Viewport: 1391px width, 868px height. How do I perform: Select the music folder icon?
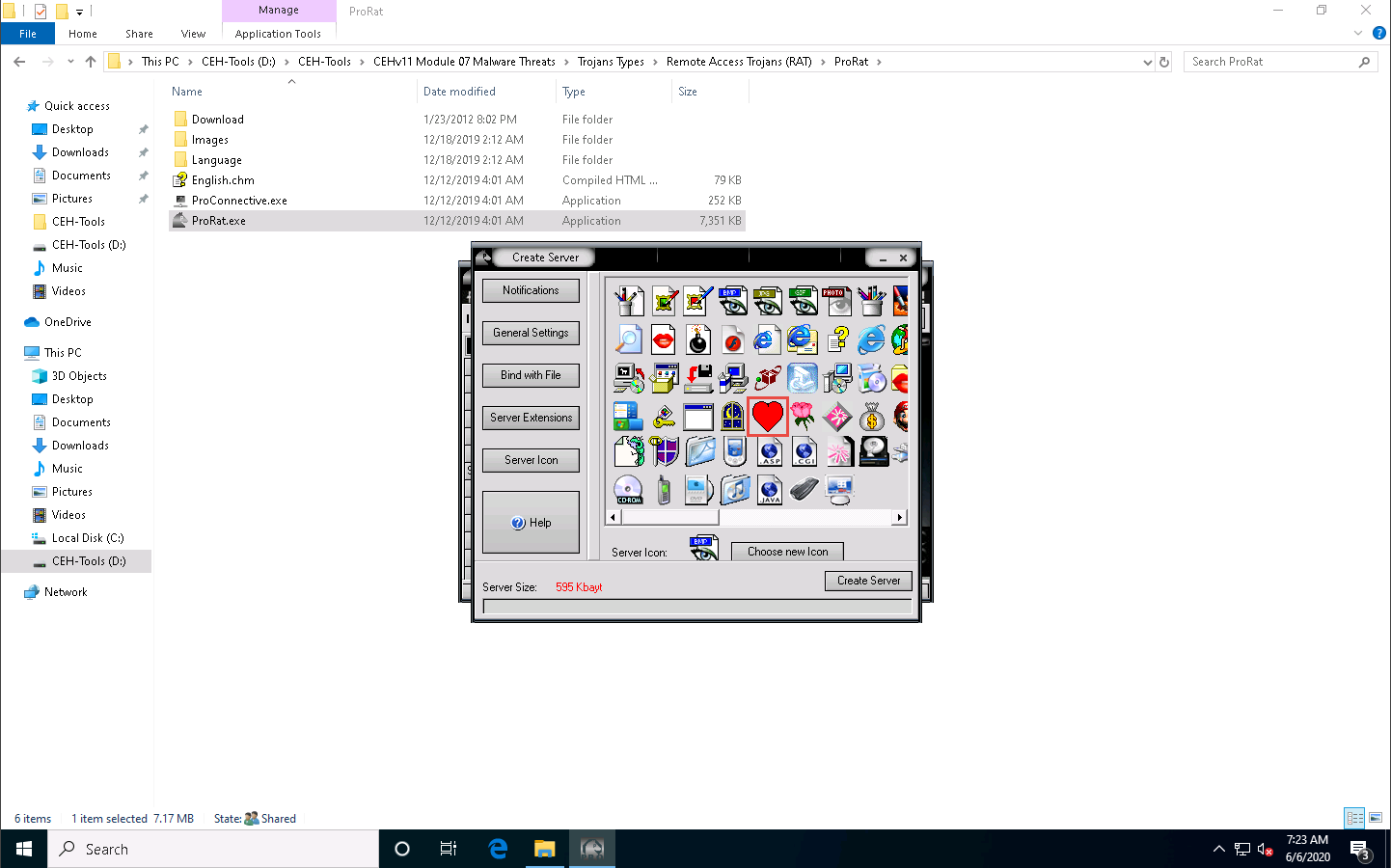tap(734, 490)
